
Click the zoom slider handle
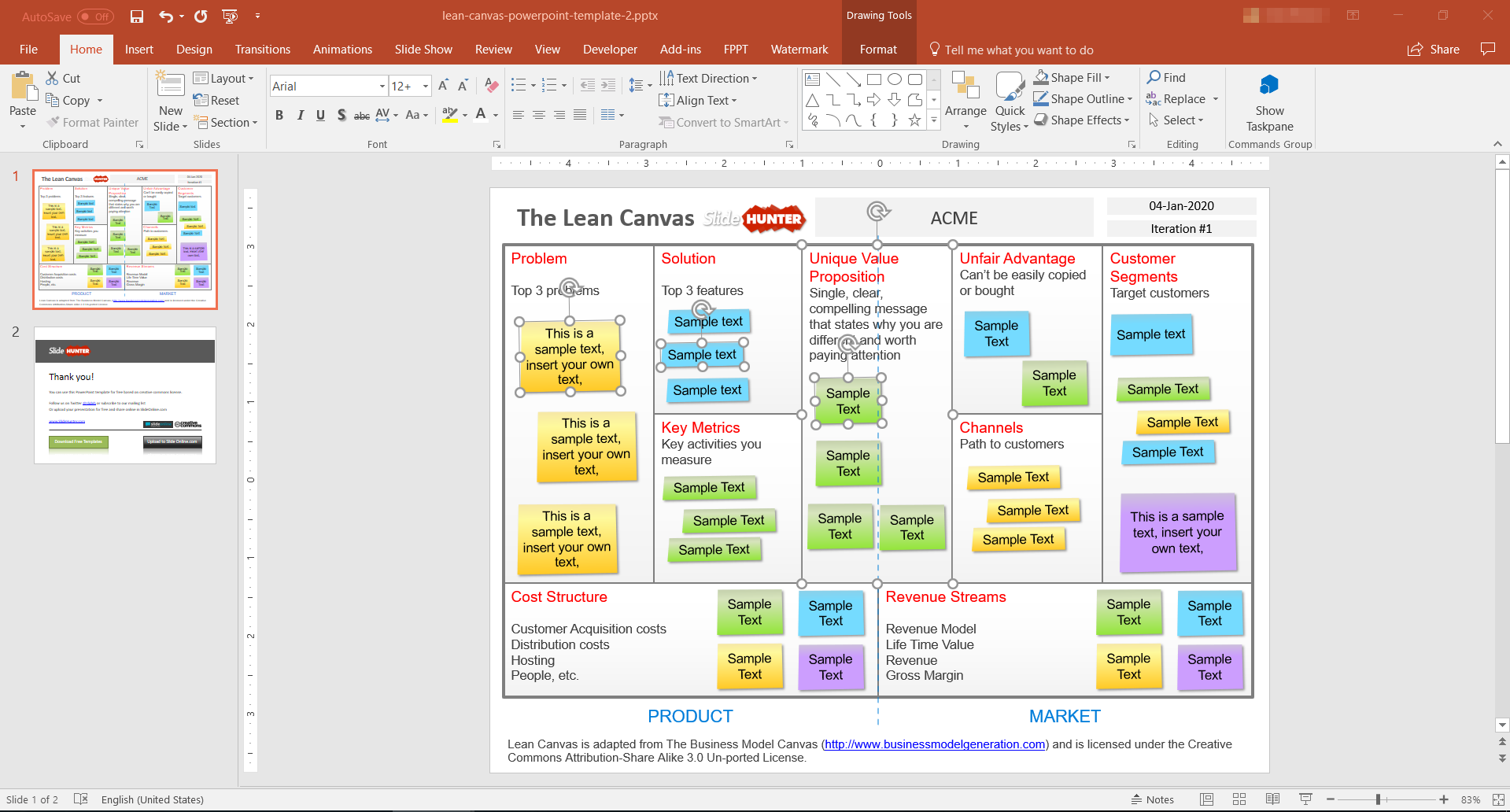[x=1378, y=799]
